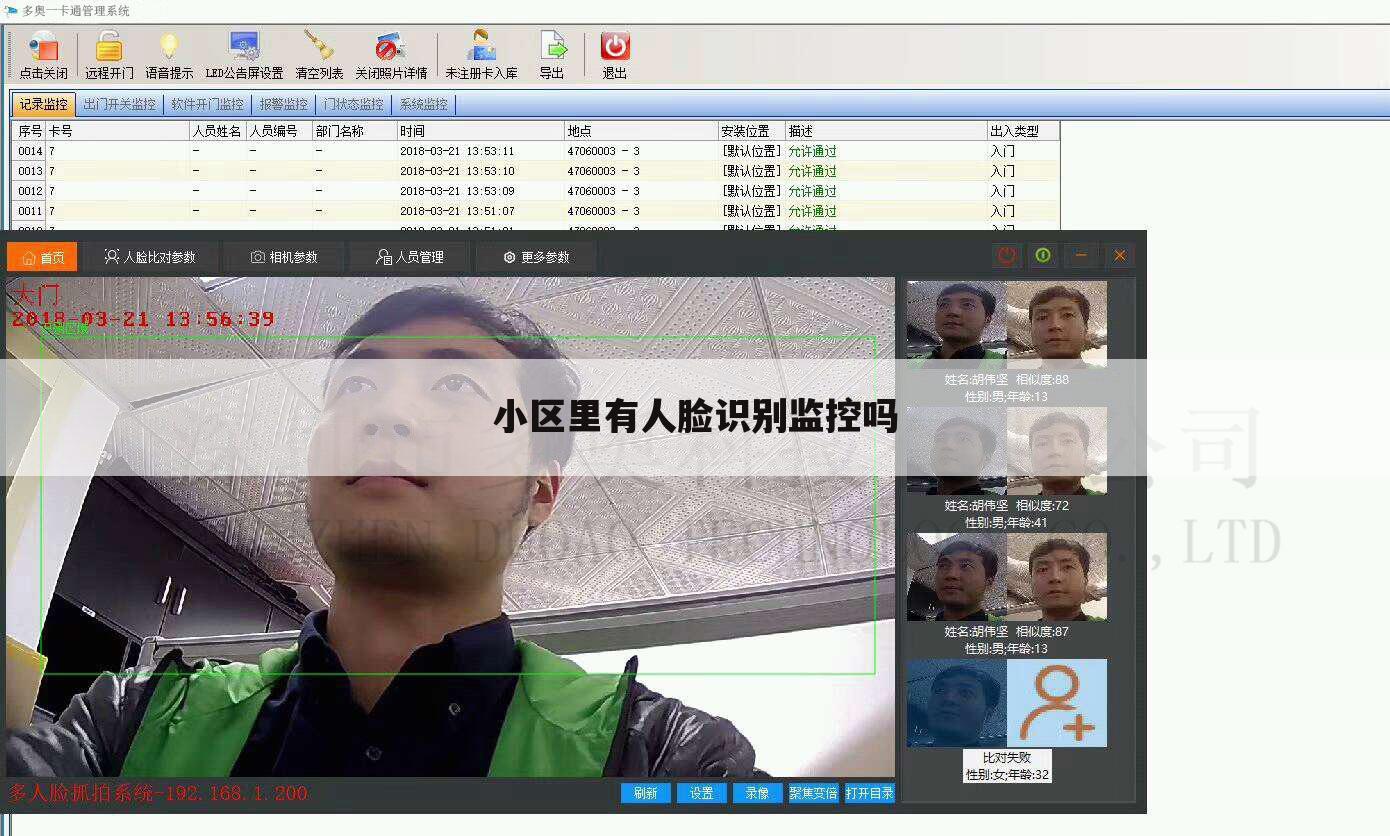Switch to the 记录监控 tab
Image resolution: width=1390 pixels, height=836 pixels.
44,104
